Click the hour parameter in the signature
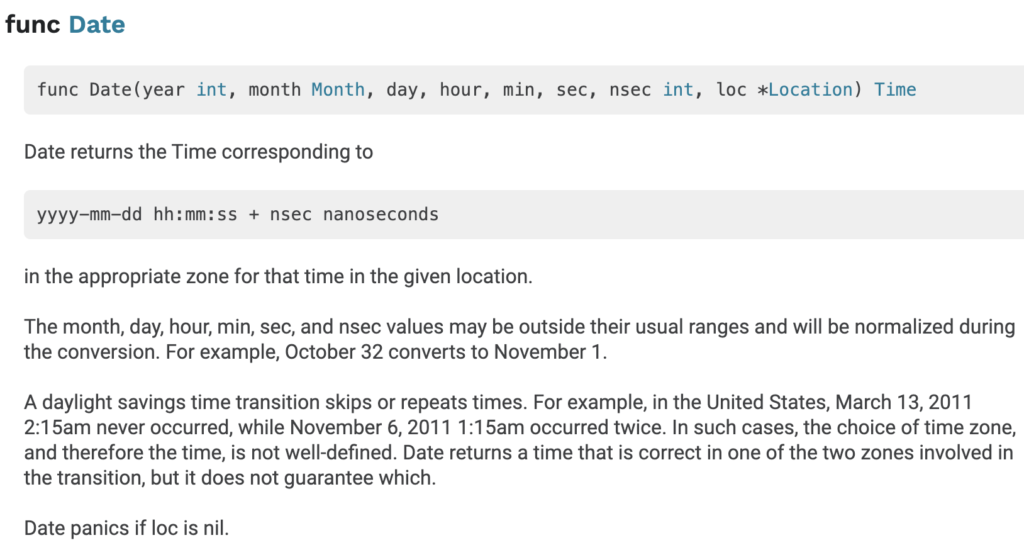The width and height of the screenshot is (1024, 545). [460, 90]
